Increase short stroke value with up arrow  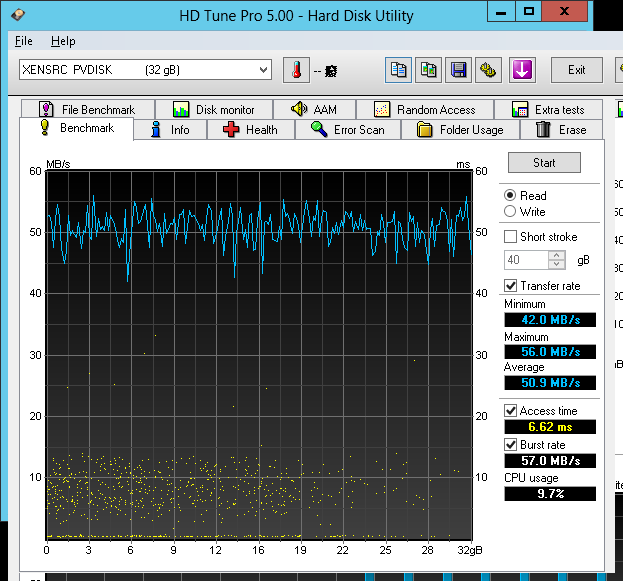[557, 256]
